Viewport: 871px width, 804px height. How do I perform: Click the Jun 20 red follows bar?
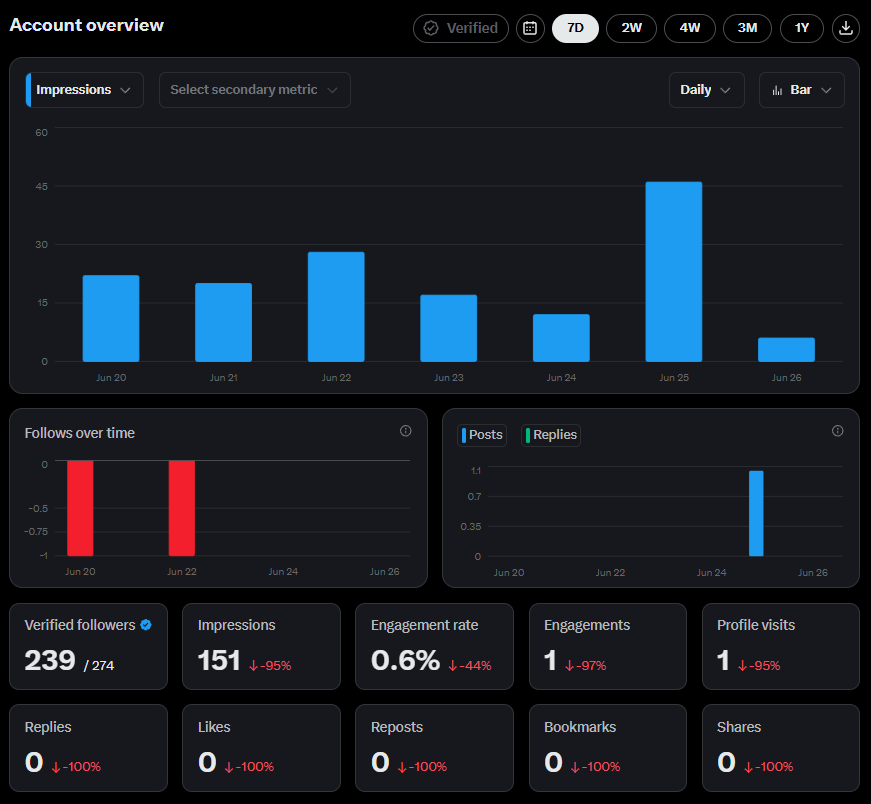80,508
